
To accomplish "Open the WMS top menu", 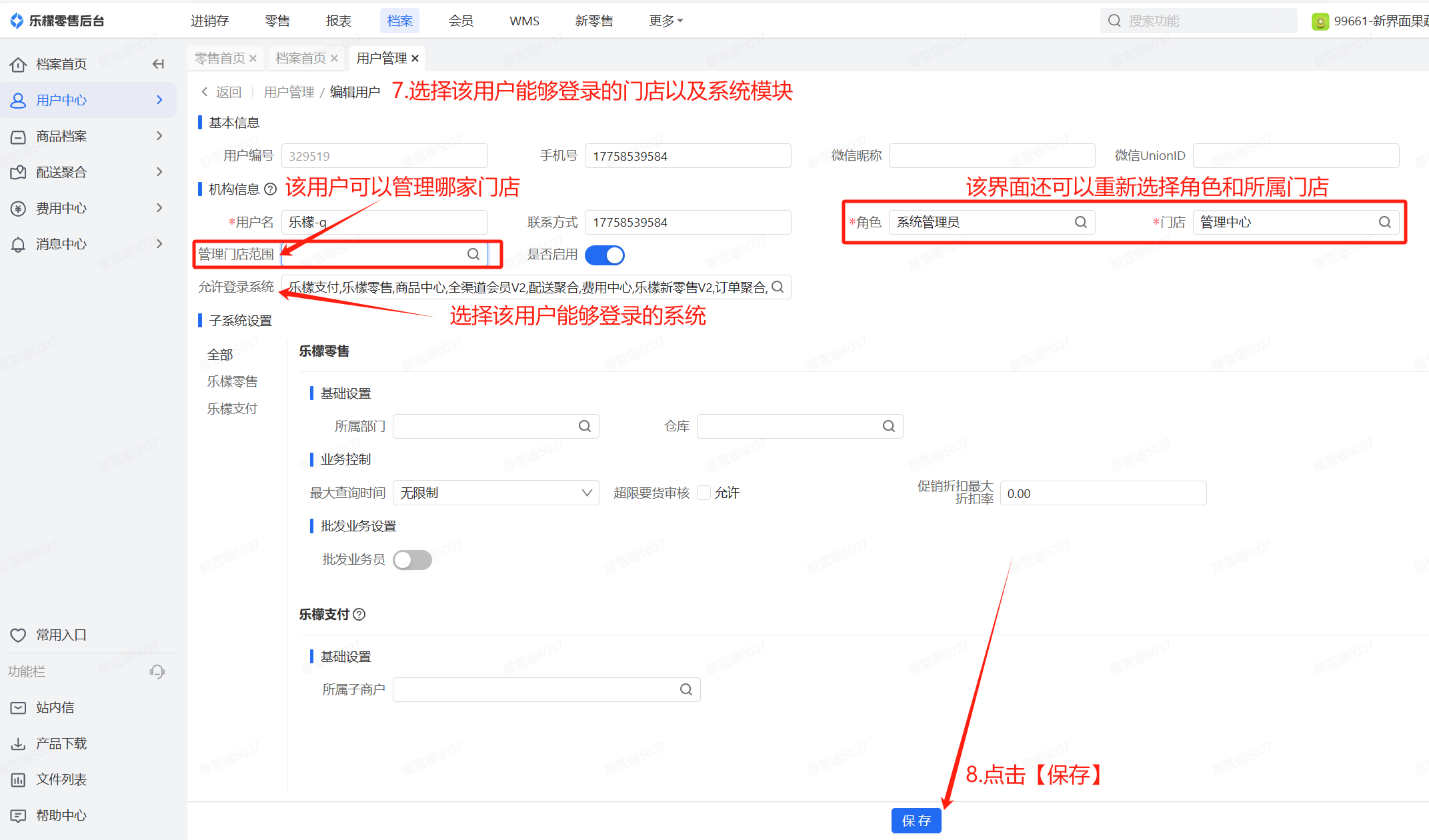I will 524,21.
